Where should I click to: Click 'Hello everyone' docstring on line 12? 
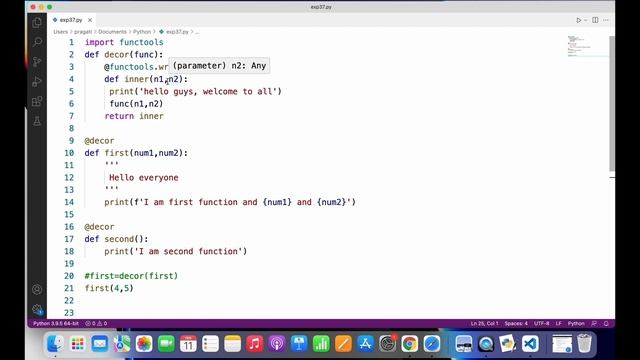coord(144,178)
